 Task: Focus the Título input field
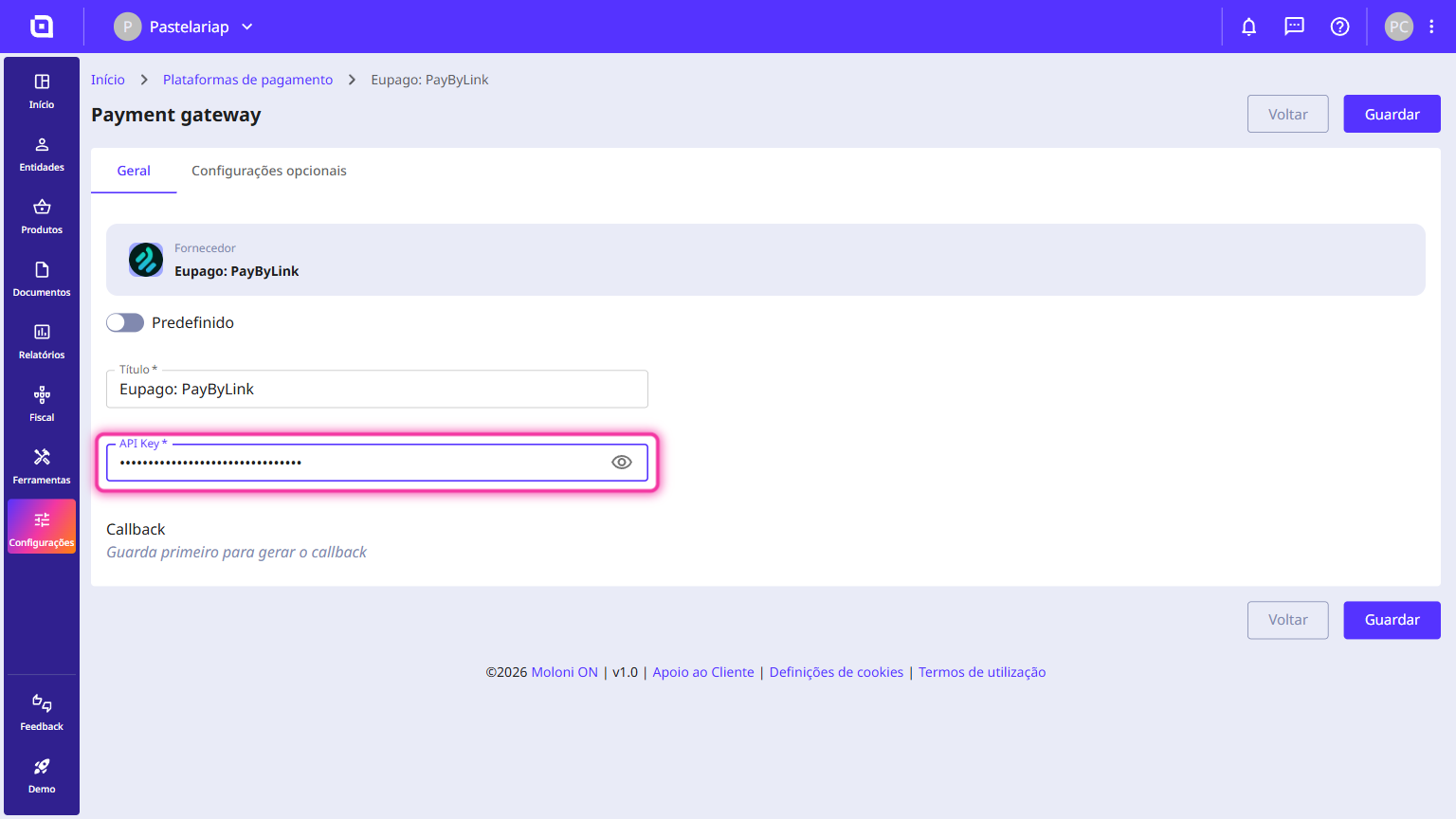(x=377, y=389)
